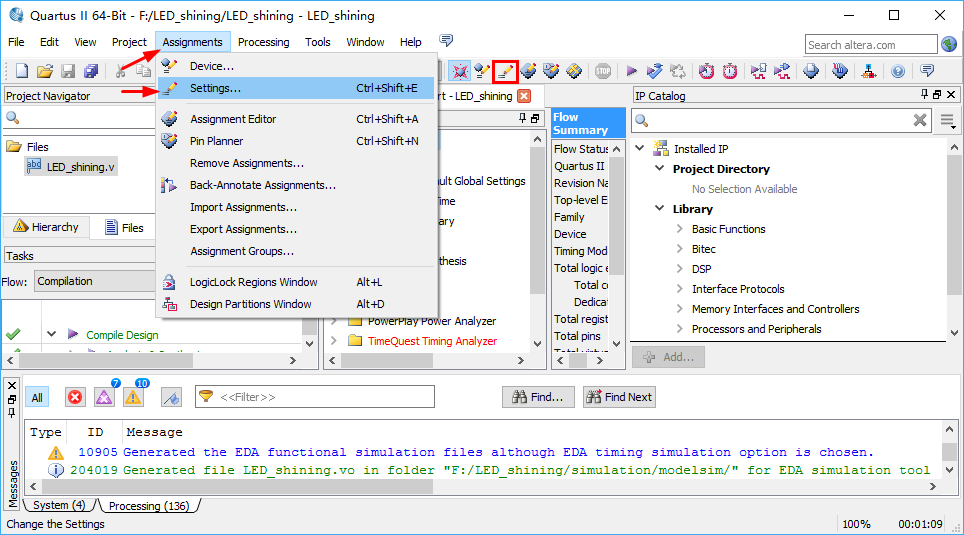Open the Pin Planner from the toolbar
This screenshot has height=535, width=964.
pos(551,71)
